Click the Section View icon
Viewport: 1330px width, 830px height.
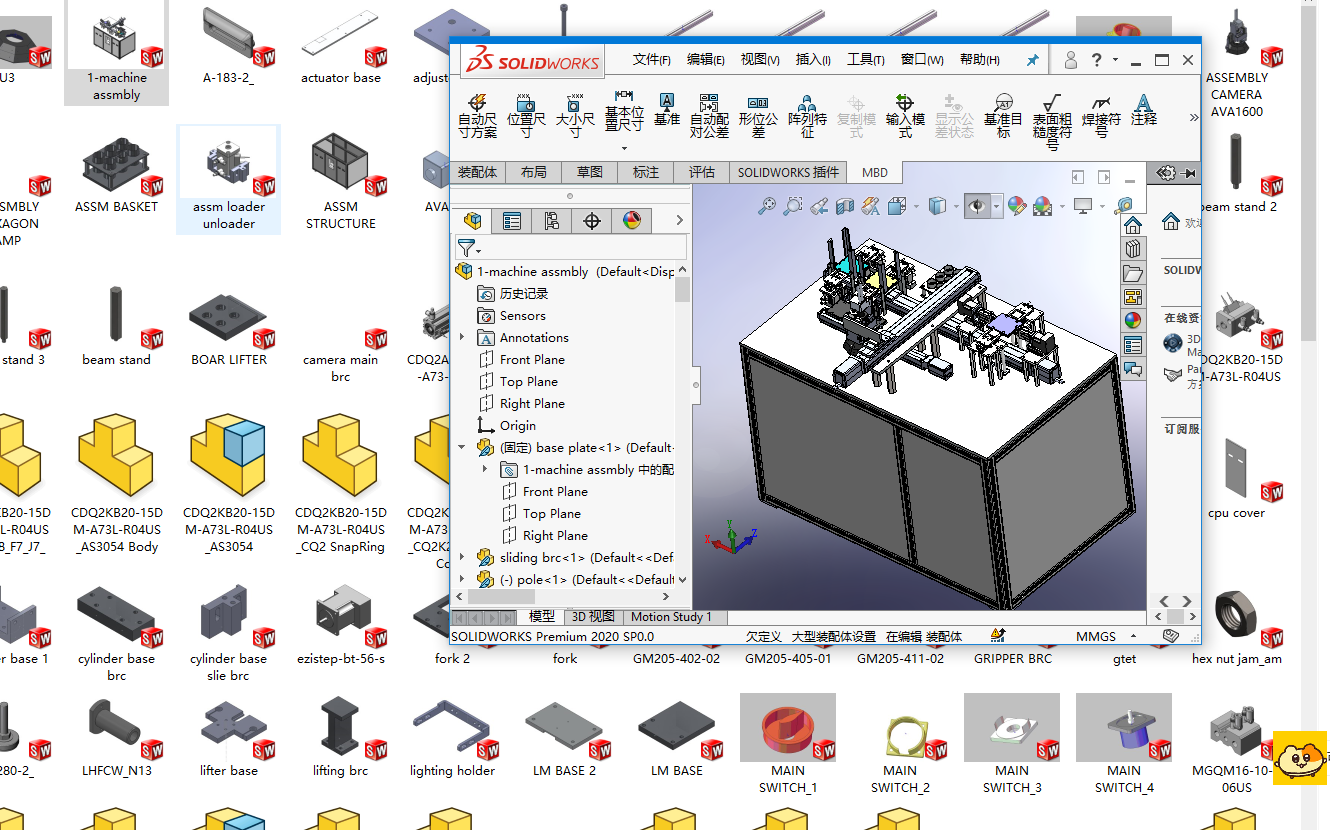pos(845,206)
